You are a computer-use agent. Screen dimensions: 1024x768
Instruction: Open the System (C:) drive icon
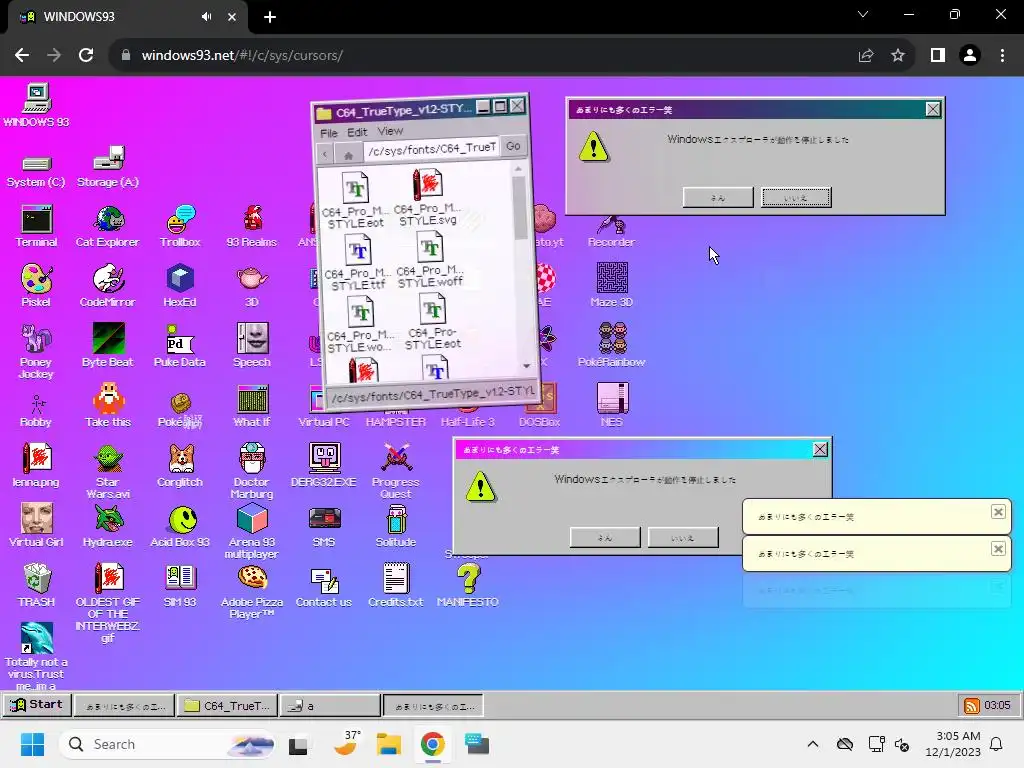pos(37,172)
